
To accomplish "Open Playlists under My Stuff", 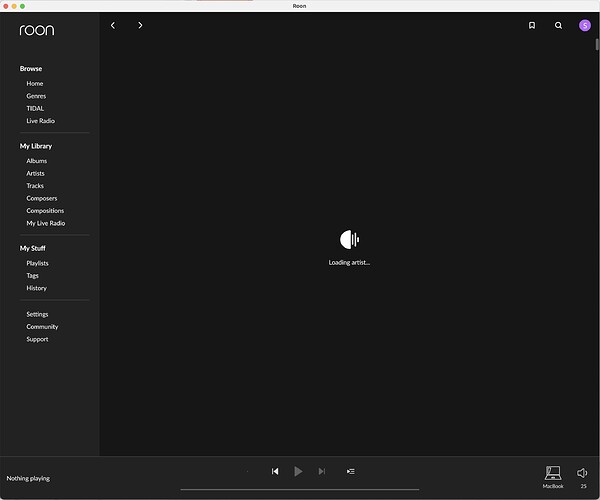I will [x=37, y=263].
